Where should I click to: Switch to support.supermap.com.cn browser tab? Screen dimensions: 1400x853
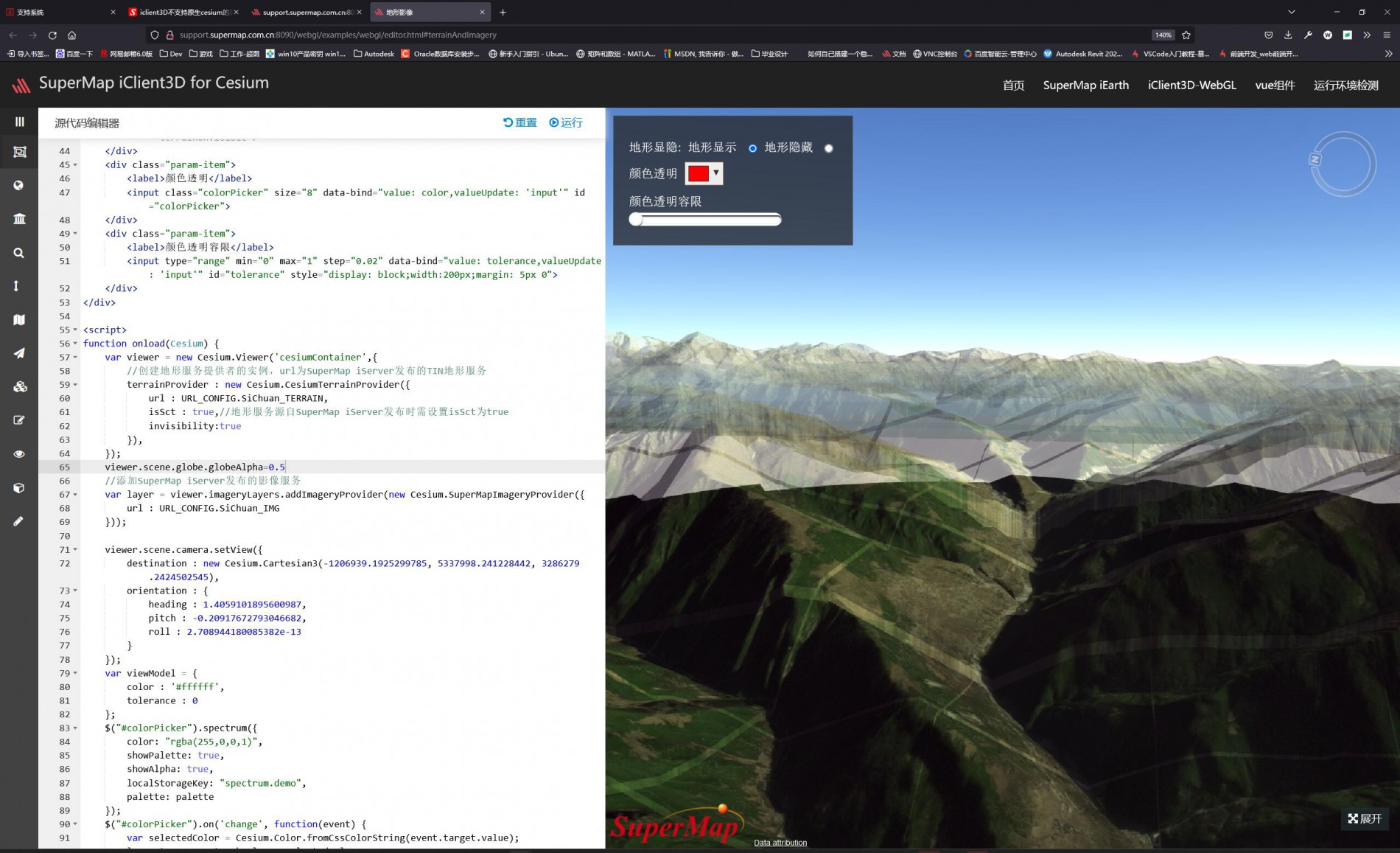306,12
